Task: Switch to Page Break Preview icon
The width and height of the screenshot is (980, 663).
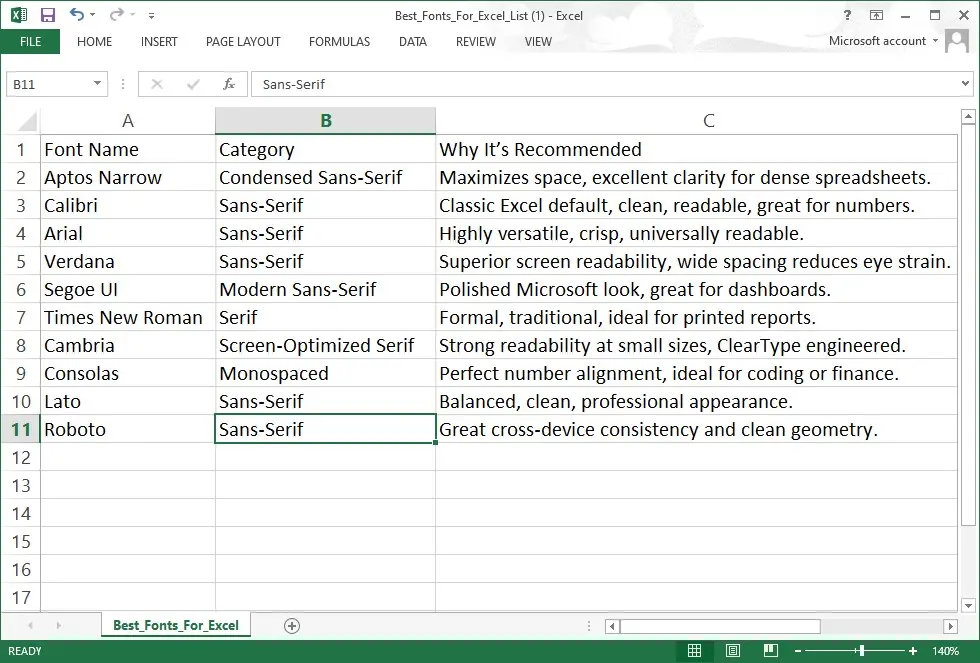Action: click(771, 651)
